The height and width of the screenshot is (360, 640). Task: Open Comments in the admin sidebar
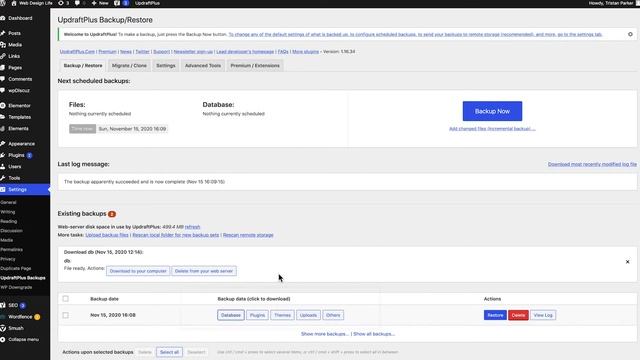pyautogui.click(x=20, y=79)
